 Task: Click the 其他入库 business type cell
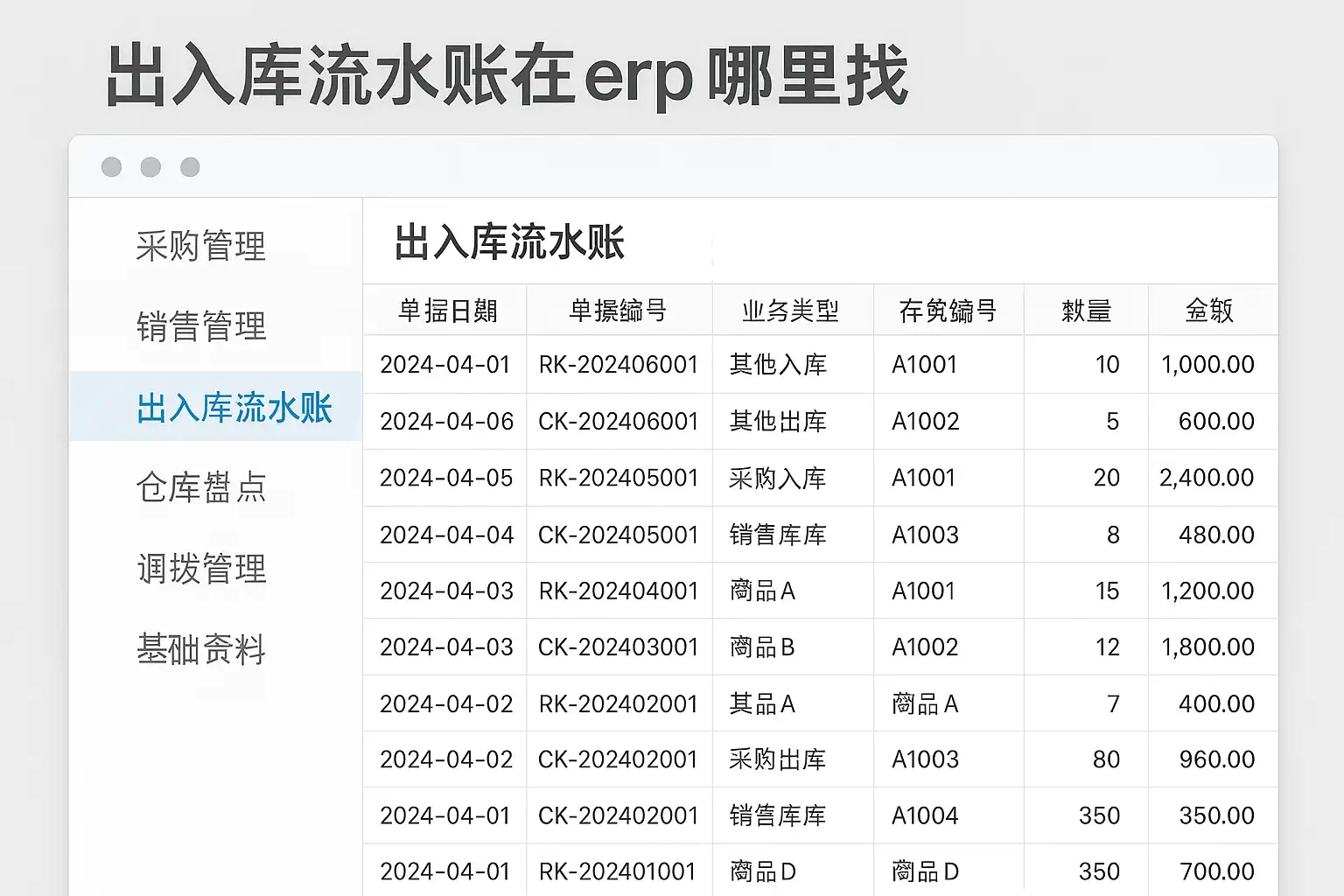pyautogui.click(x=778, y=365)
